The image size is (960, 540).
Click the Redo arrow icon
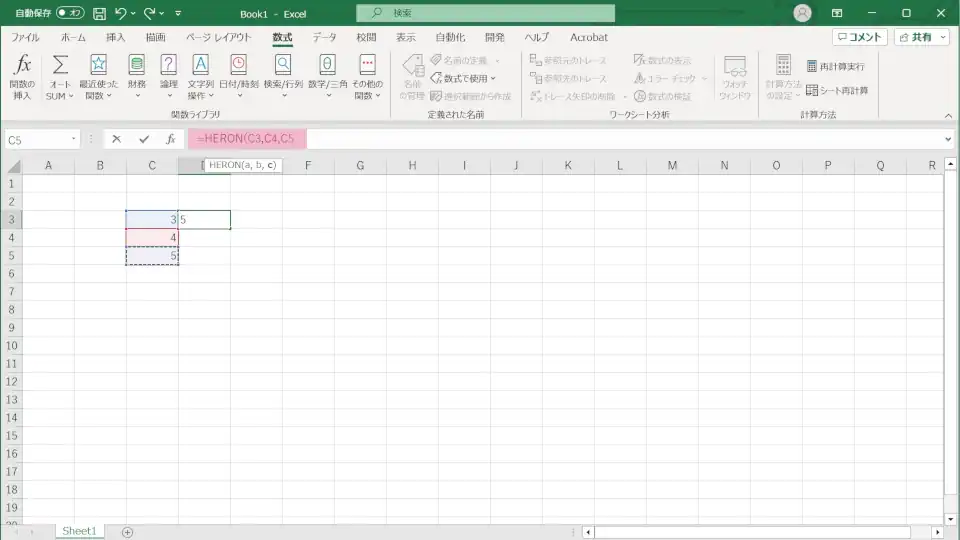coord(149,13)
